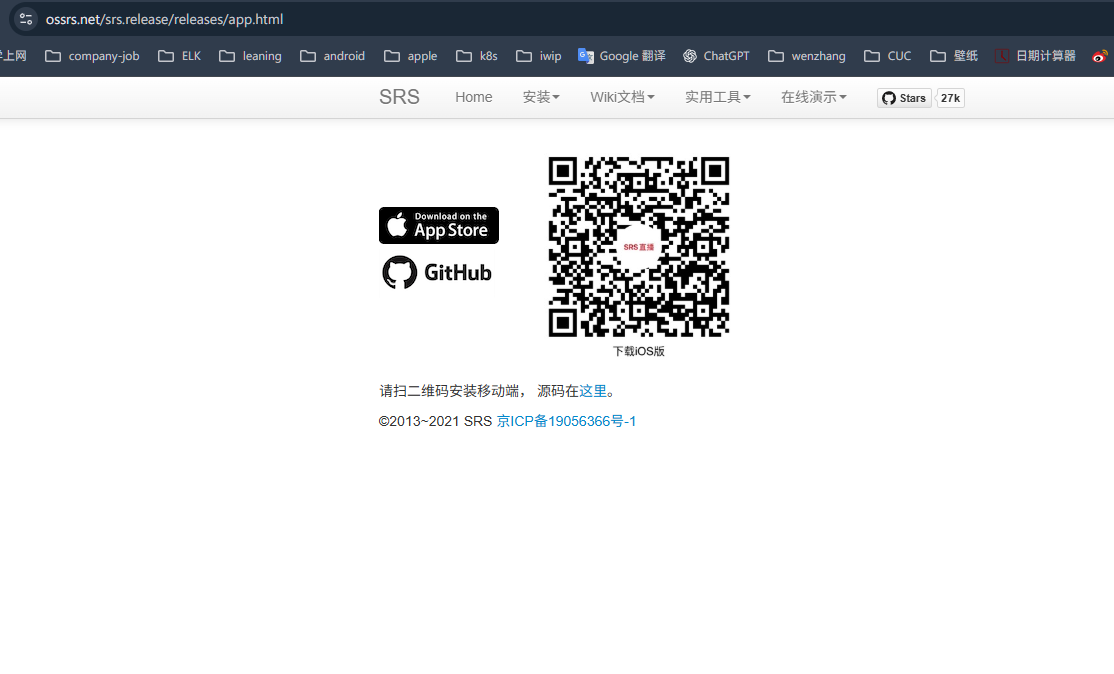Open the 这里 source code link

[593, 391]
